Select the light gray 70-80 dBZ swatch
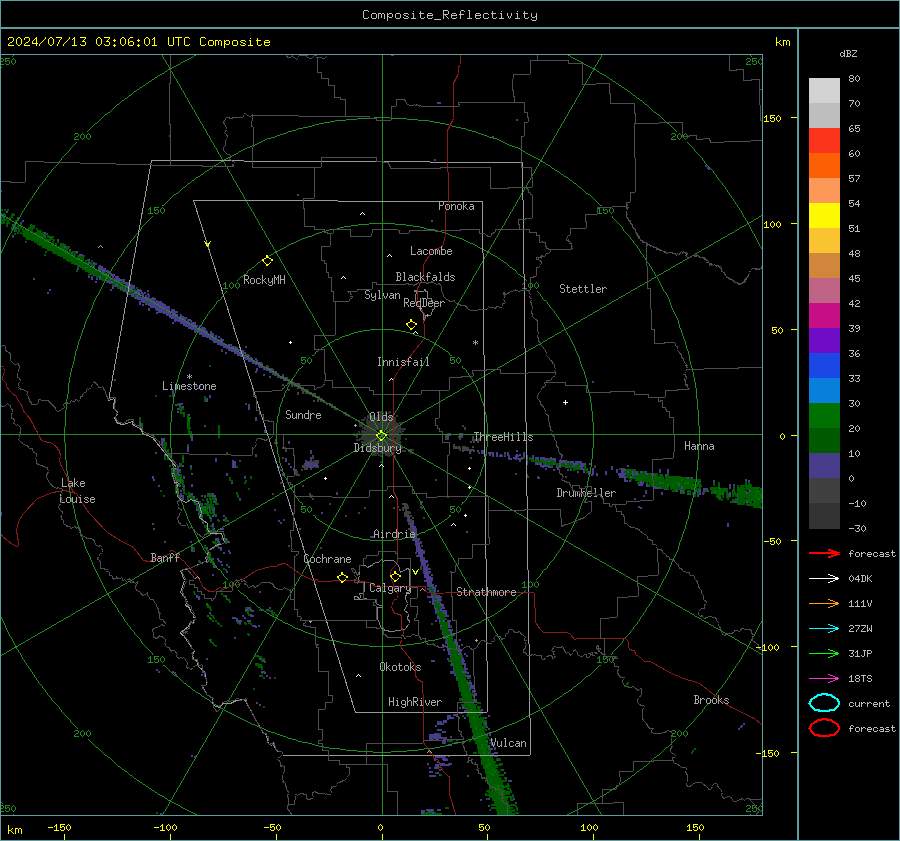The image size is (900, 841). [824, 90]
